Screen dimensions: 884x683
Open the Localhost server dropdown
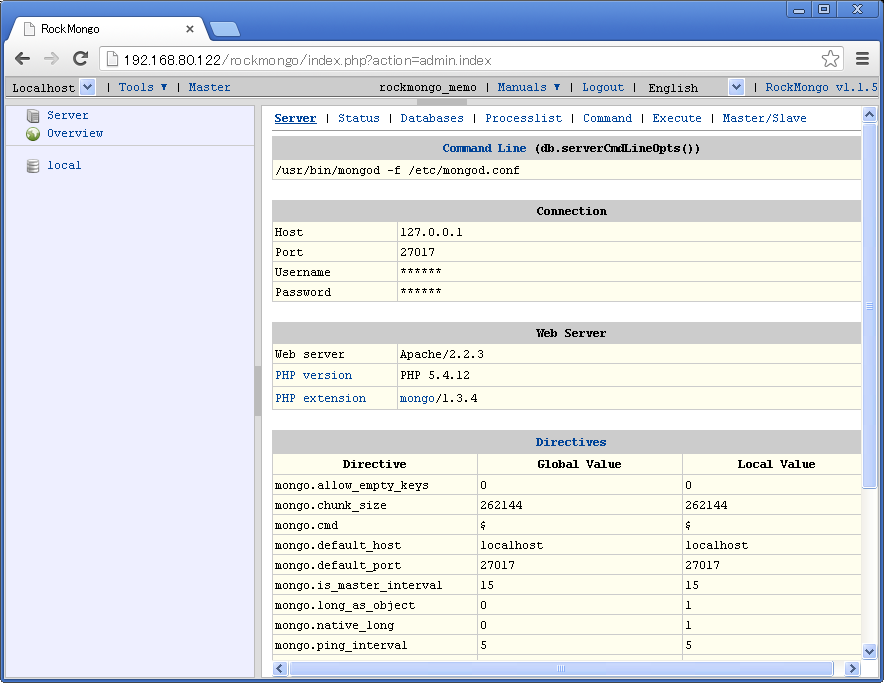(x=87, y=88)
